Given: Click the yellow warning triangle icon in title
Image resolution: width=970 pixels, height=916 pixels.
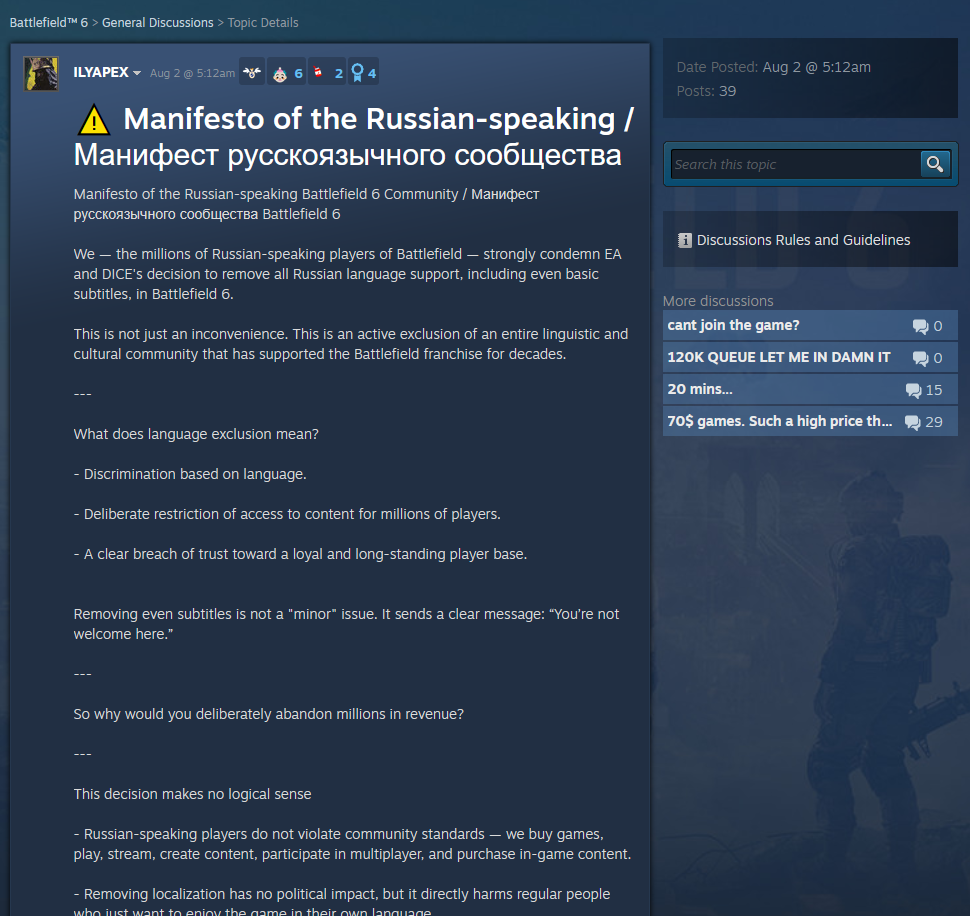Looking at the screenshot, I should click(94, 120).
